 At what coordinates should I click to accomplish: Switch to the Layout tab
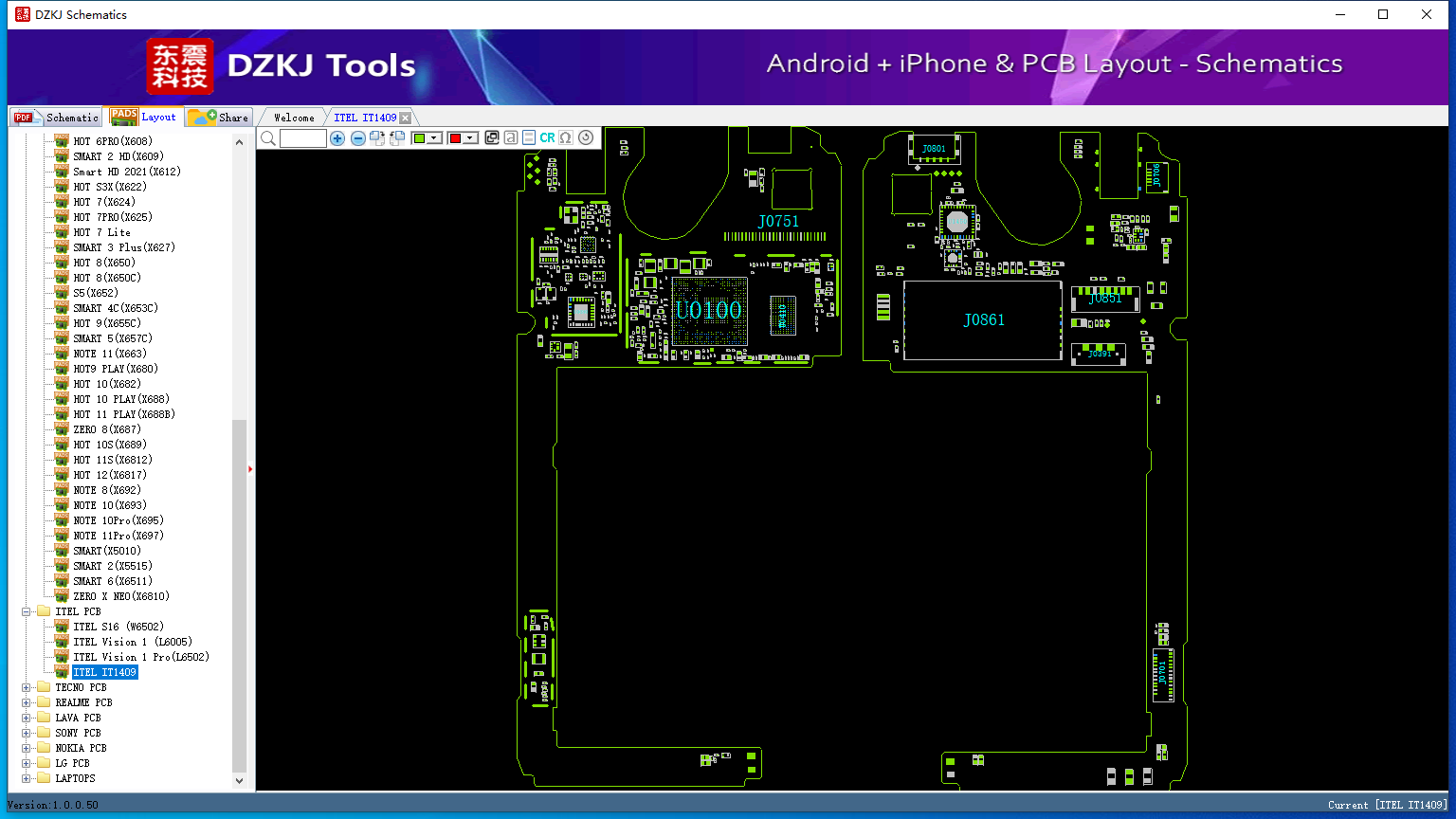(143, 117)
